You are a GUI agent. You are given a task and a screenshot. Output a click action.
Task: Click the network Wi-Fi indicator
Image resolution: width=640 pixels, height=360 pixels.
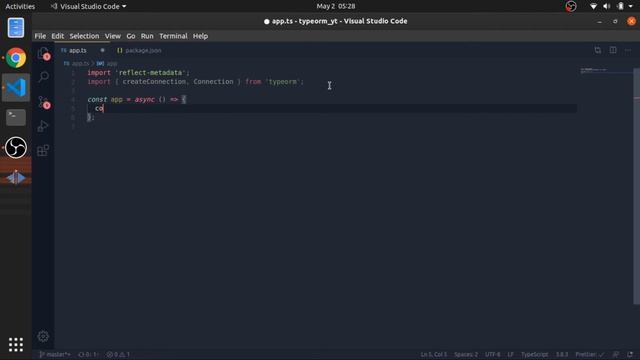[x=593, y=6]
